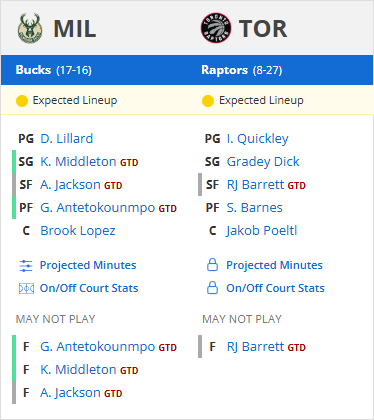Screen dimensions: 374x420
Task: Open Brook Lopez's player link
Action: click(78, 231)
